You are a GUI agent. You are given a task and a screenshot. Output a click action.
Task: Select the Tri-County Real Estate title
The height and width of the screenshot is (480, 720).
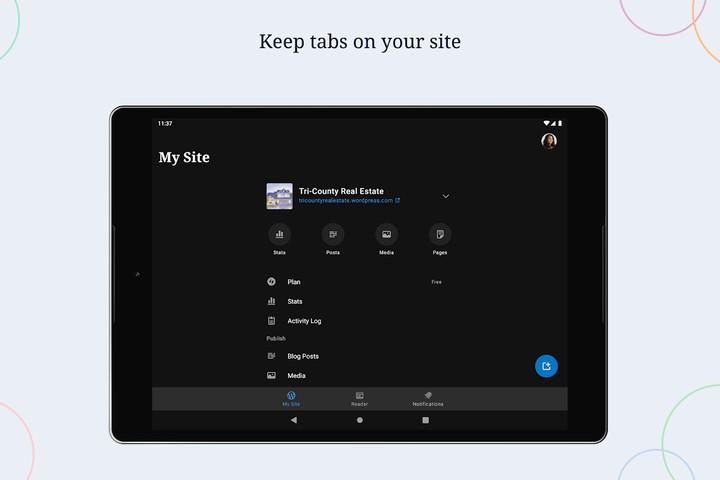(x=341, y=191)
